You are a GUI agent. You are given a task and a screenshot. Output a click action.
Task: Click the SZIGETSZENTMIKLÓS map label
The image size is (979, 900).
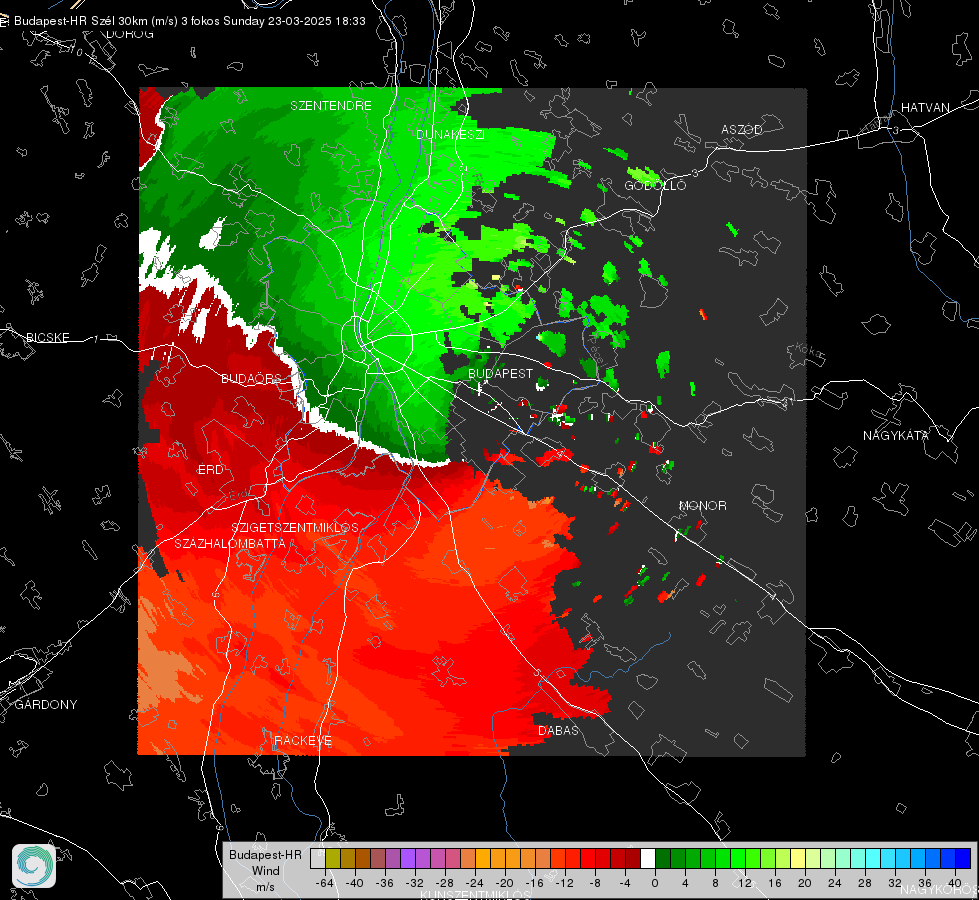point(295,528)
